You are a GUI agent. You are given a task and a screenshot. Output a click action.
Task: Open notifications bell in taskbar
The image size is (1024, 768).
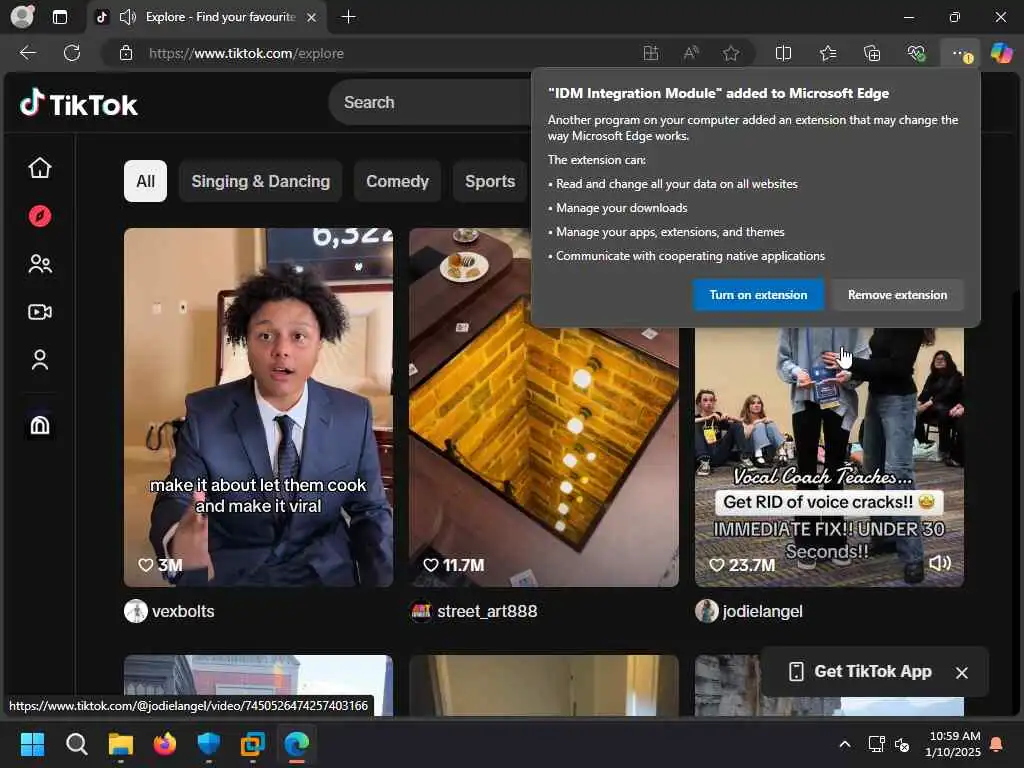coord(997,744)
